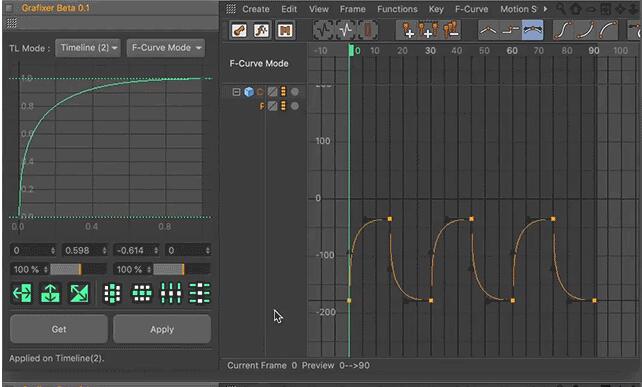
Task: Click frame 30 on timeline ruler
Action: 430,51
